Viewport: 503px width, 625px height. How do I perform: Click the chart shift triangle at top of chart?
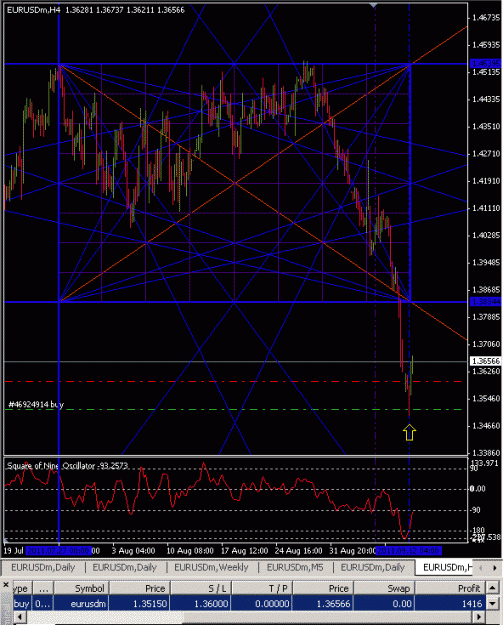tap(373, 5)
